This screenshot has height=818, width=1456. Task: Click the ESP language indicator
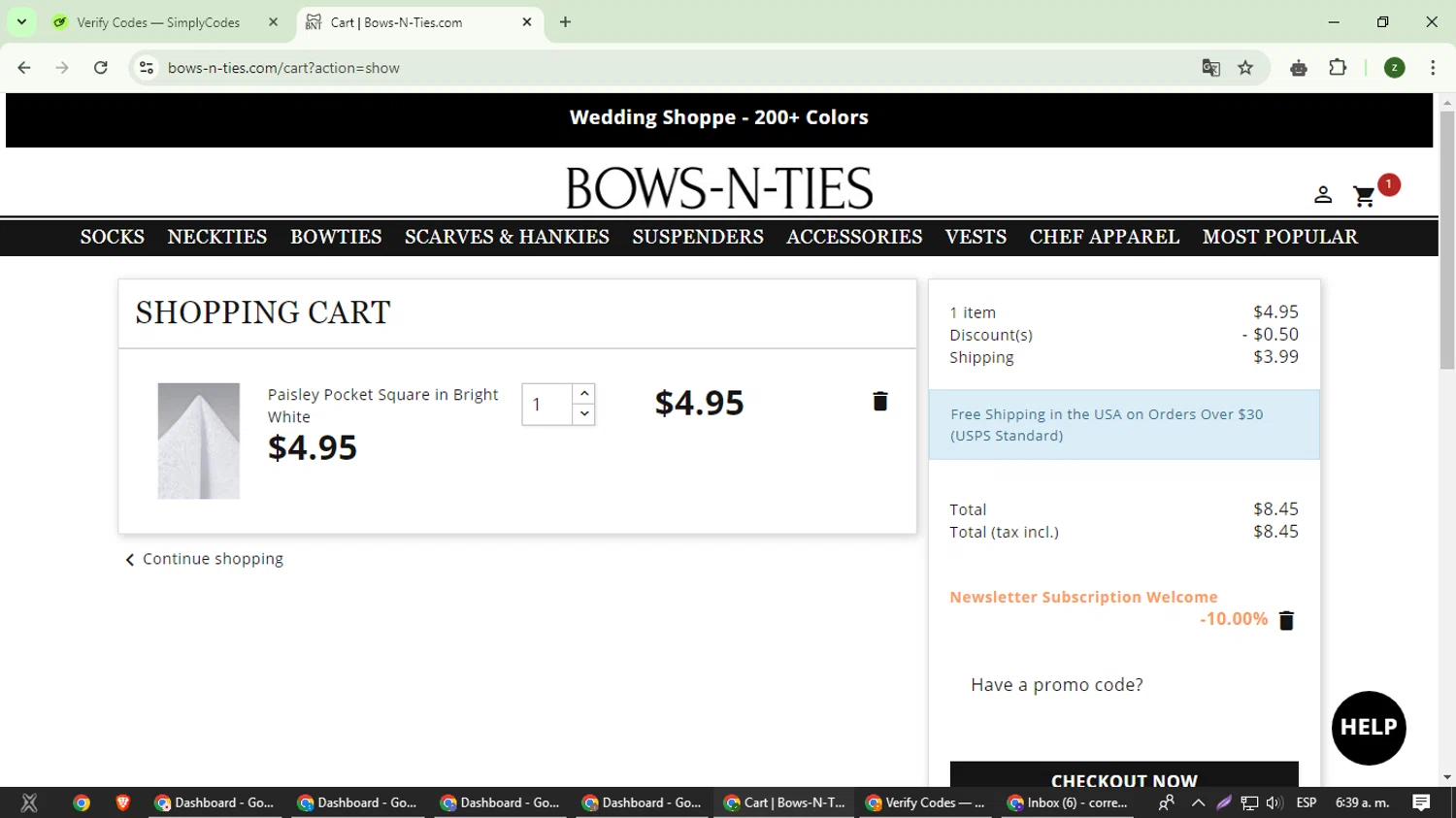(x=1307, y=802)
